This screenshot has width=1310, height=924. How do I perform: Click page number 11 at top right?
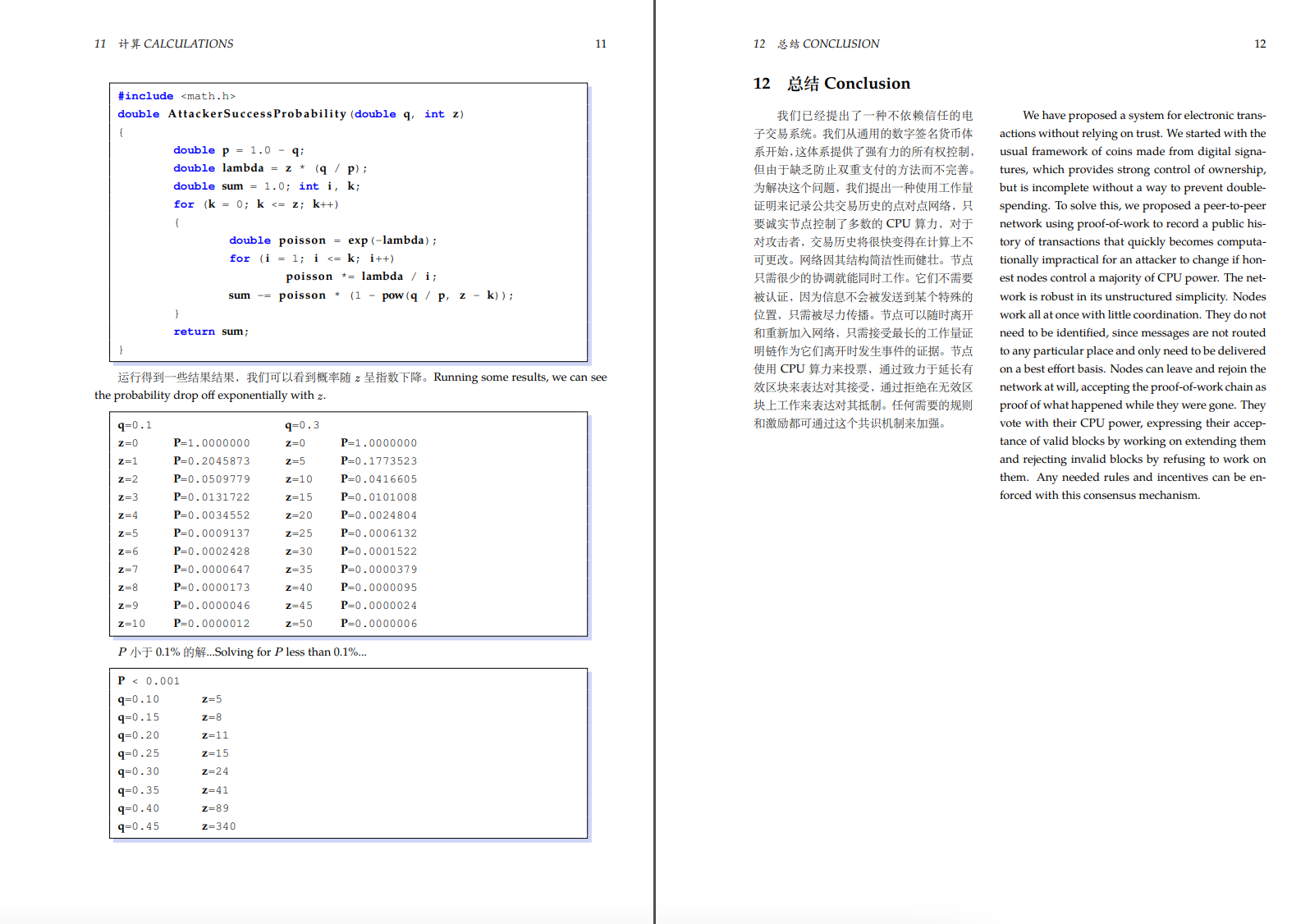(601, 43)
